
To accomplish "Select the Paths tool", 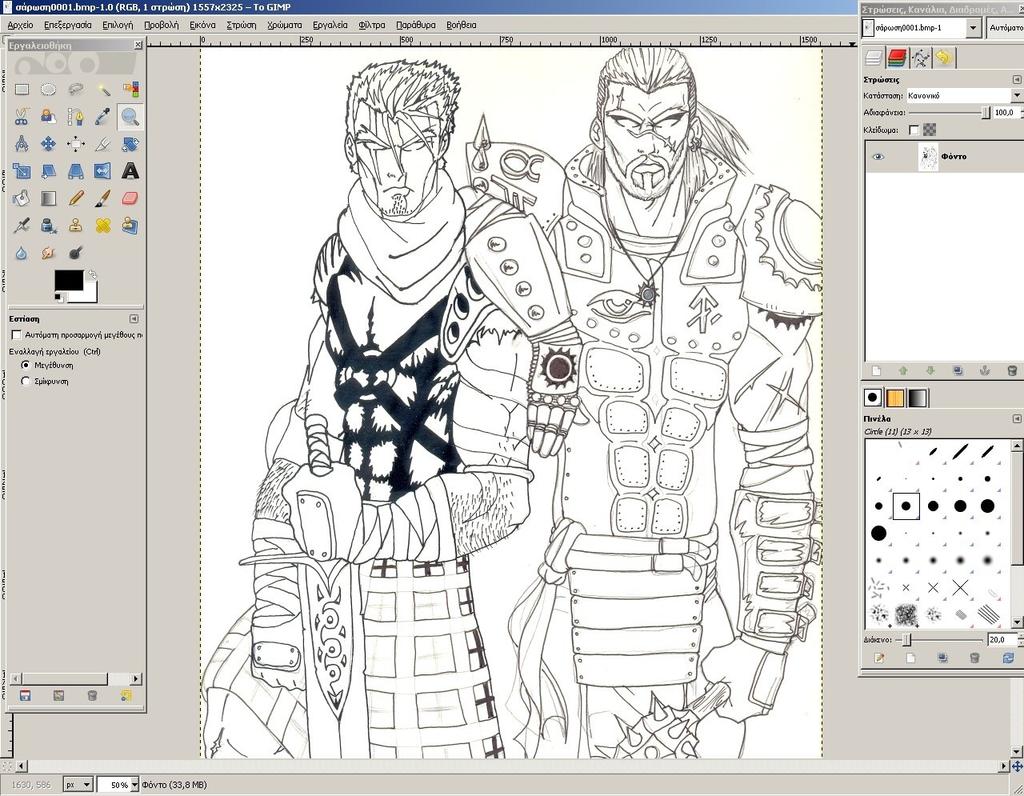I will [x=76, y=117].
